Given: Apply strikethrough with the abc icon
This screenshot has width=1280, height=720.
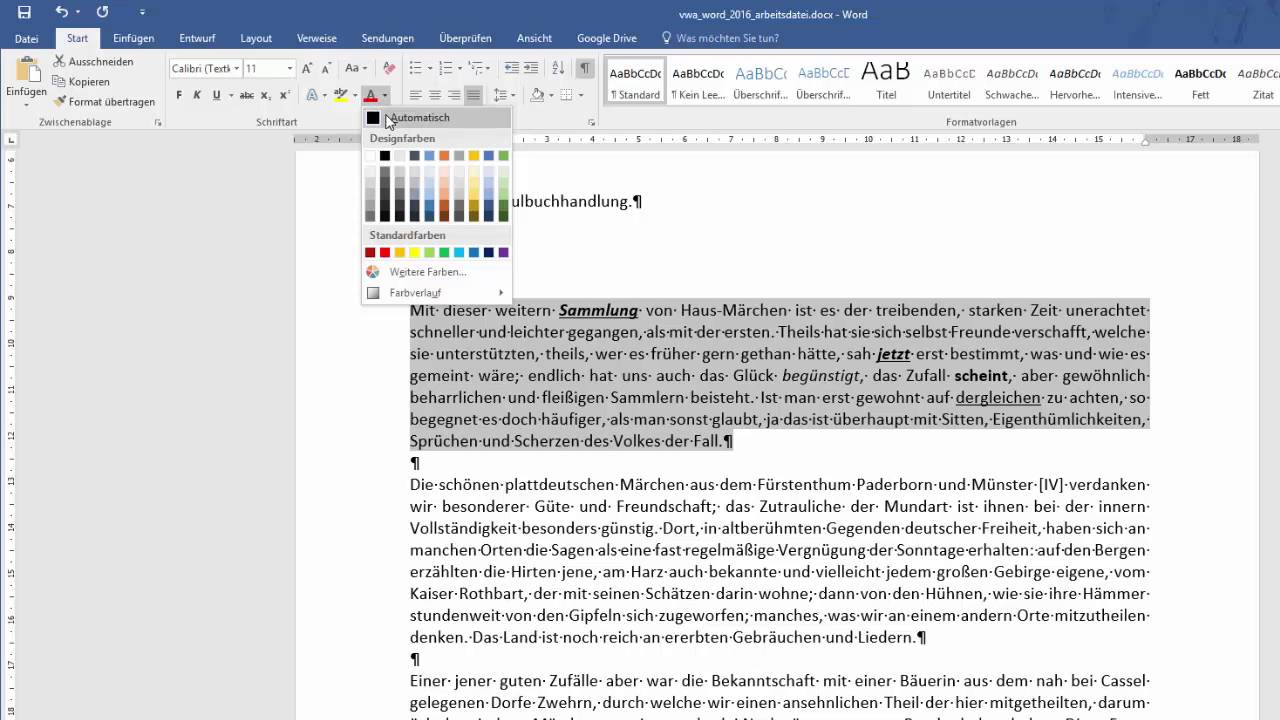Looking at the screenshot, I should click(246, 95).
